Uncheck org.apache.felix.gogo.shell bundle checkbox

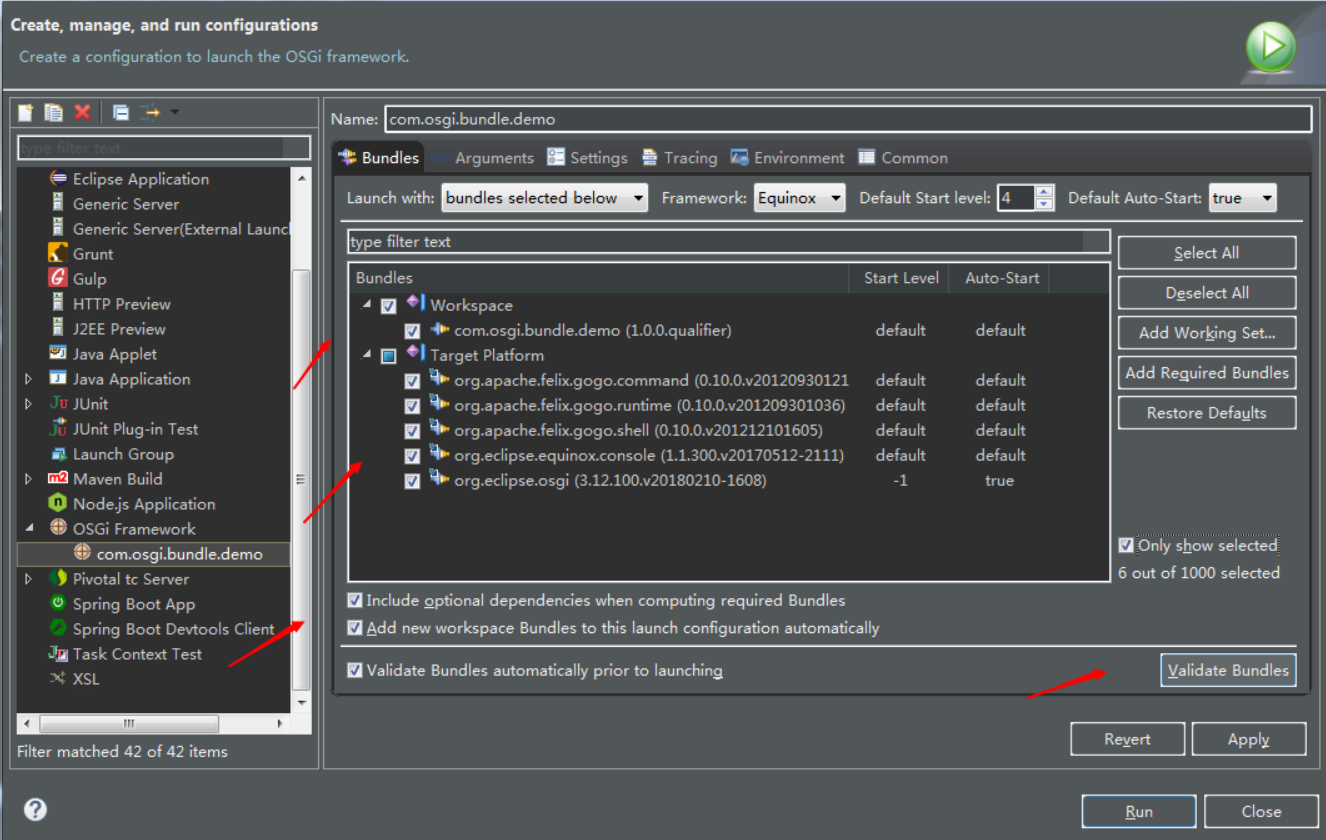[x=412, y=431]
